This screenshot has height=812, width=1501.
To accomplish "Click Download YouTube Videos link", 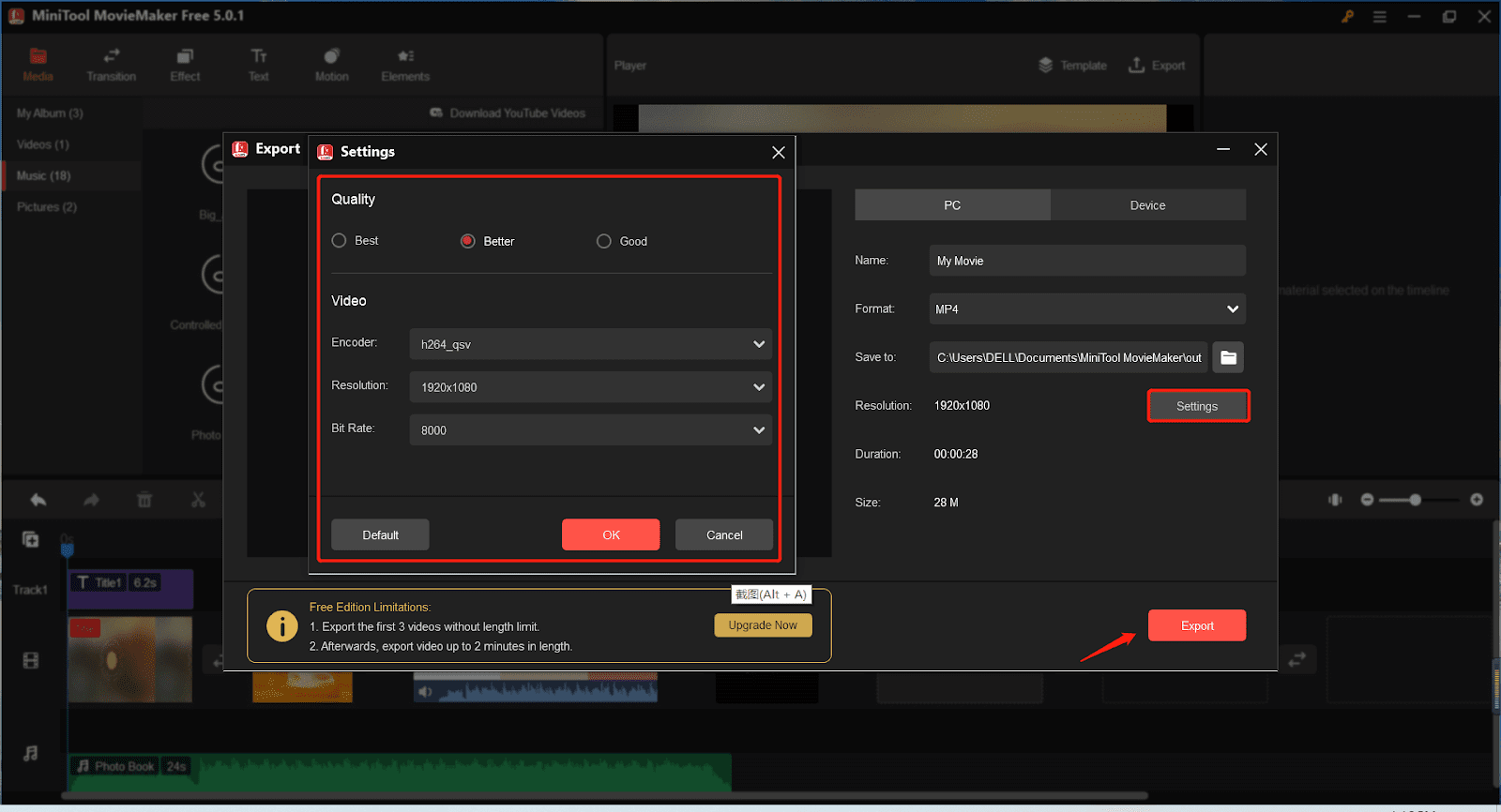I will coord(508,113).
